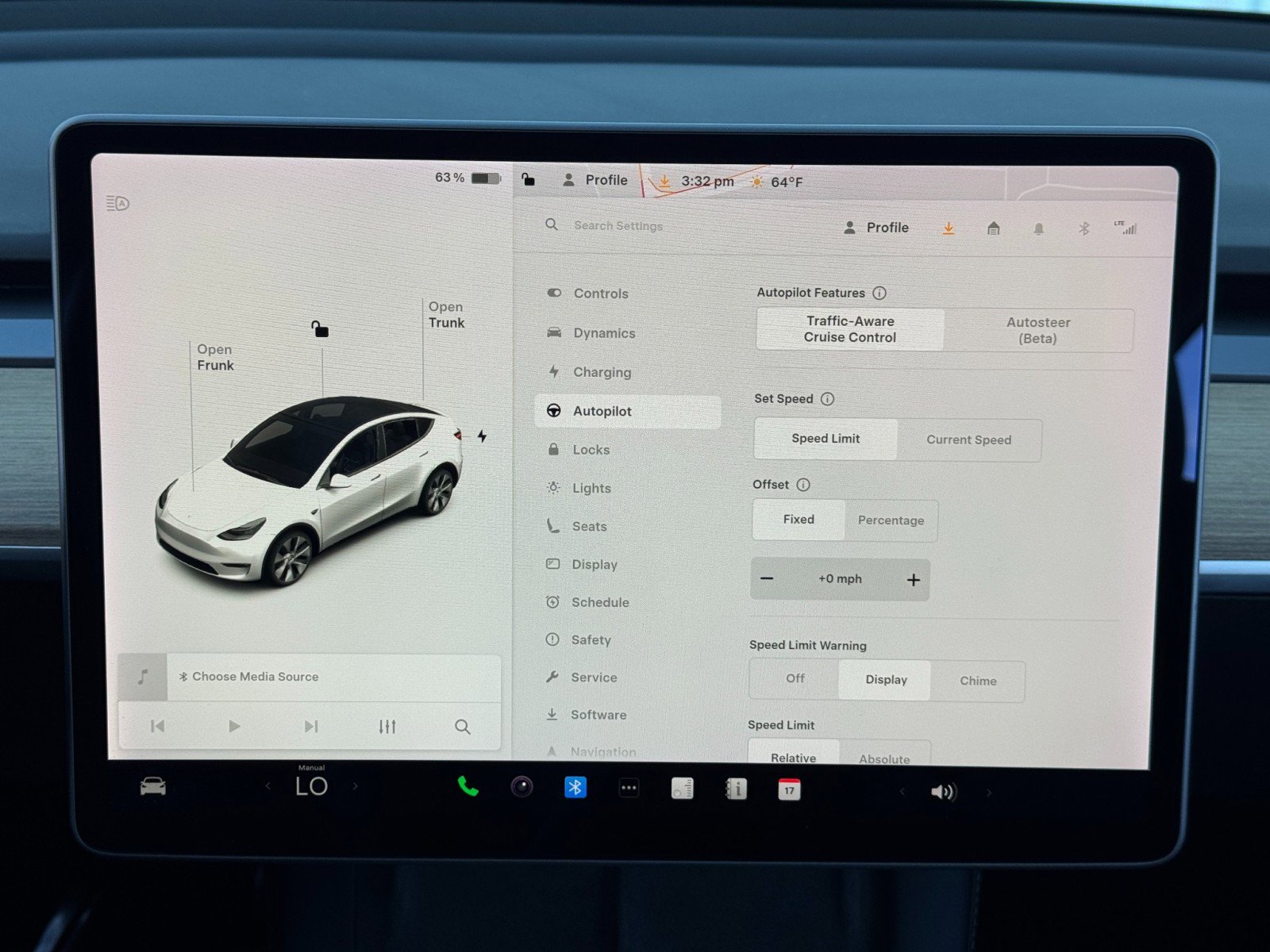Viewport: 1270px width, 952px height.
Task: Open the Dashcam viewer icon
Action: click(521, 787)
